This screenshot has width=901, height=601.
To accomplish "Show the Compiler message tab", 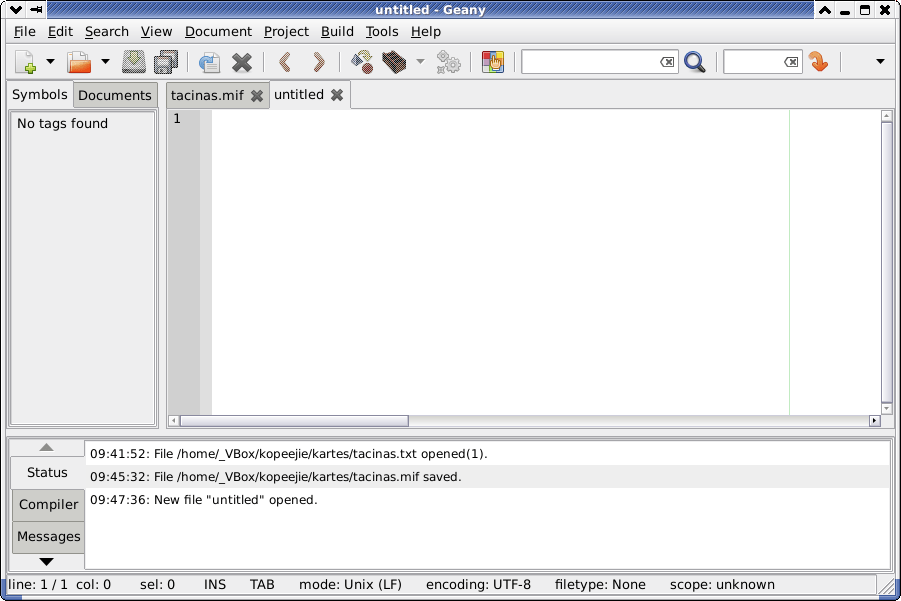I will 48,504.
